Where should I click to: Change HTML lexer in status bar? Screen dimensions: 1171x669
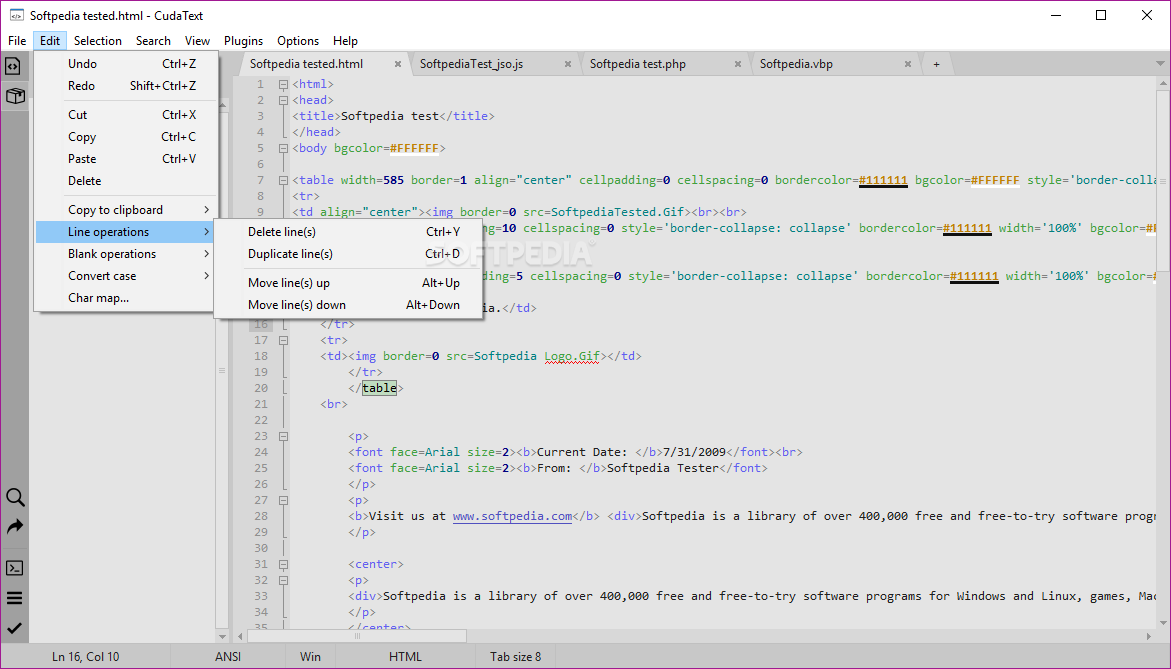click(406, 657)
